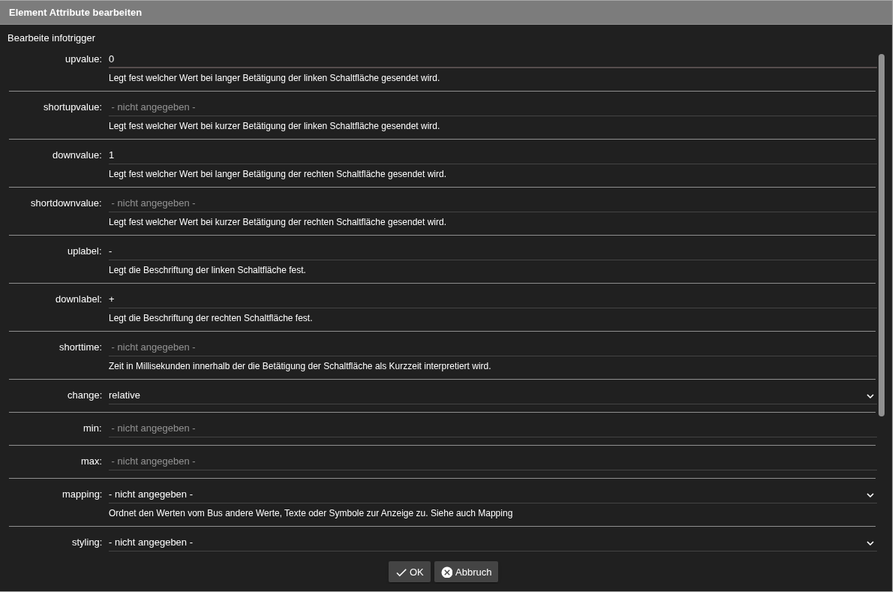Click the 'upvalue:' label
Screen dimensions: 893x592
click(83, 59)
